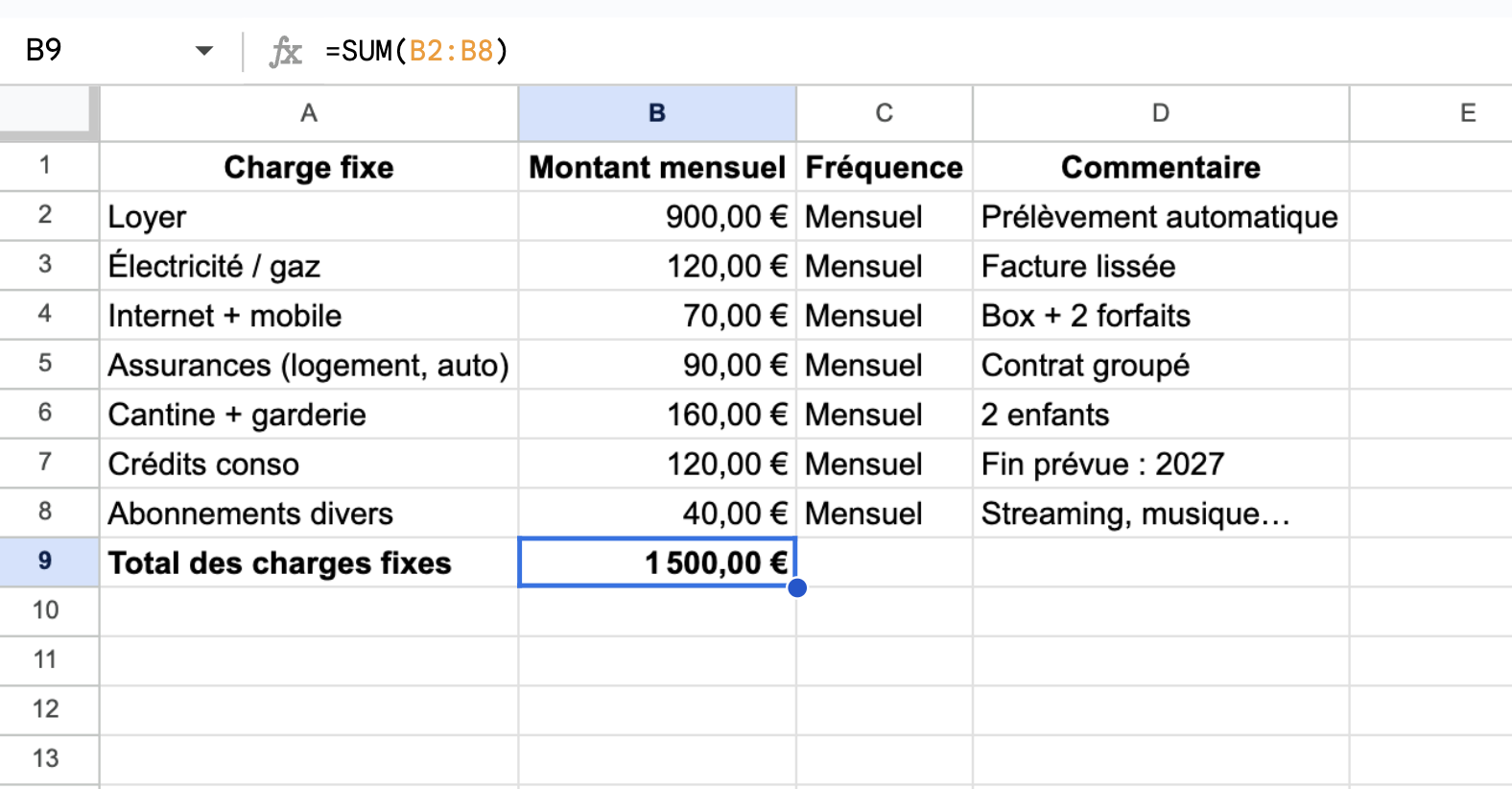The image size is (1512, 789).
Task: Select row 4 header
Action: coord(49,315)
